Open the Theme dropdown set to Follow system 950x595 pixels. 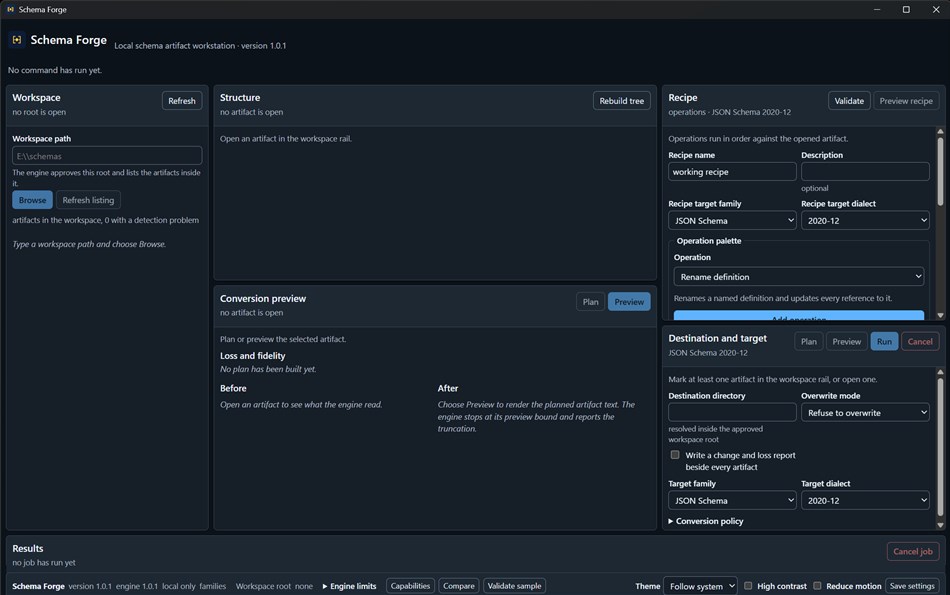point(700,586)
